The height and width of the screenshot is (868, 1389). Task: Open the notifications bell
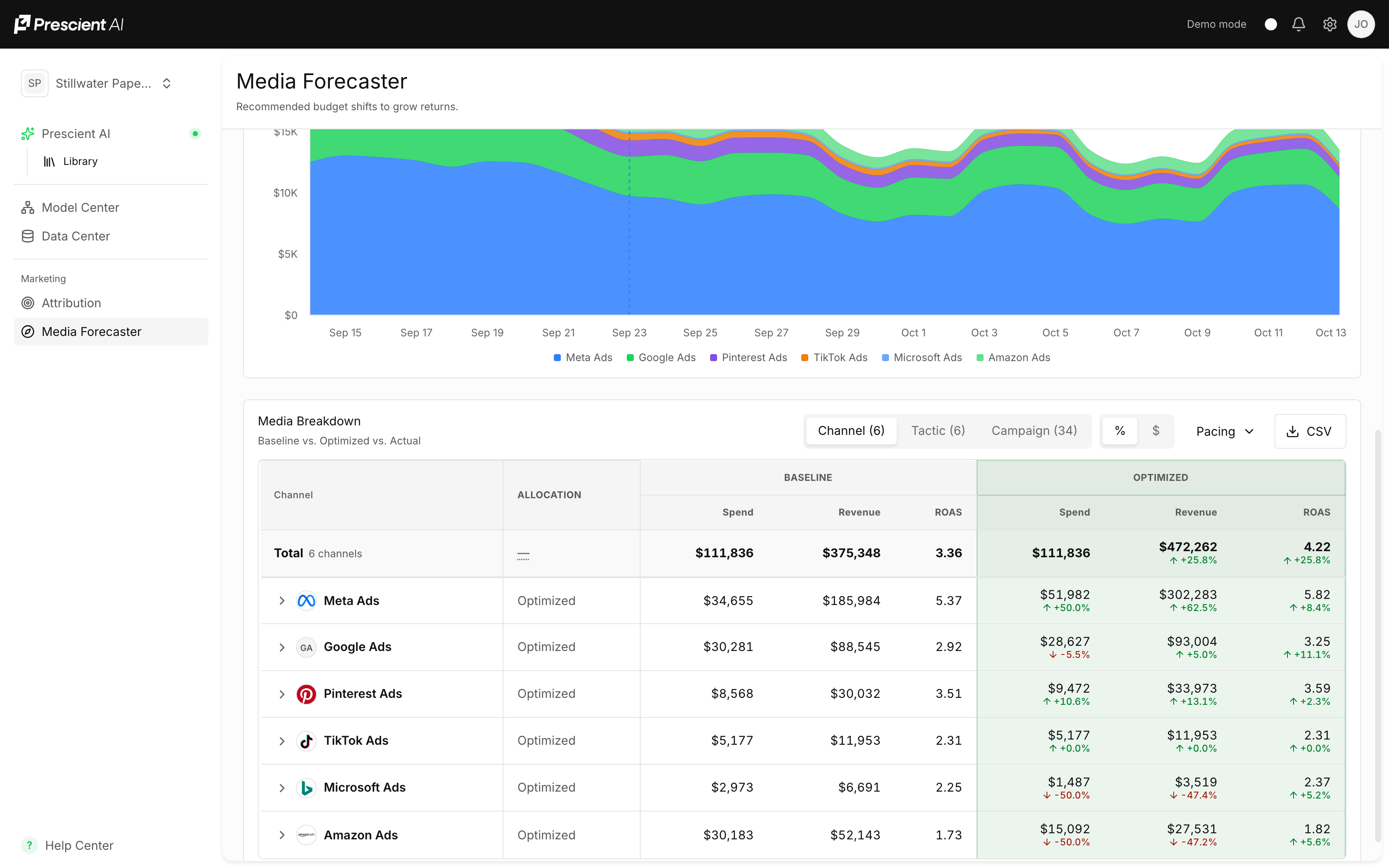[x=1298, y=24]
